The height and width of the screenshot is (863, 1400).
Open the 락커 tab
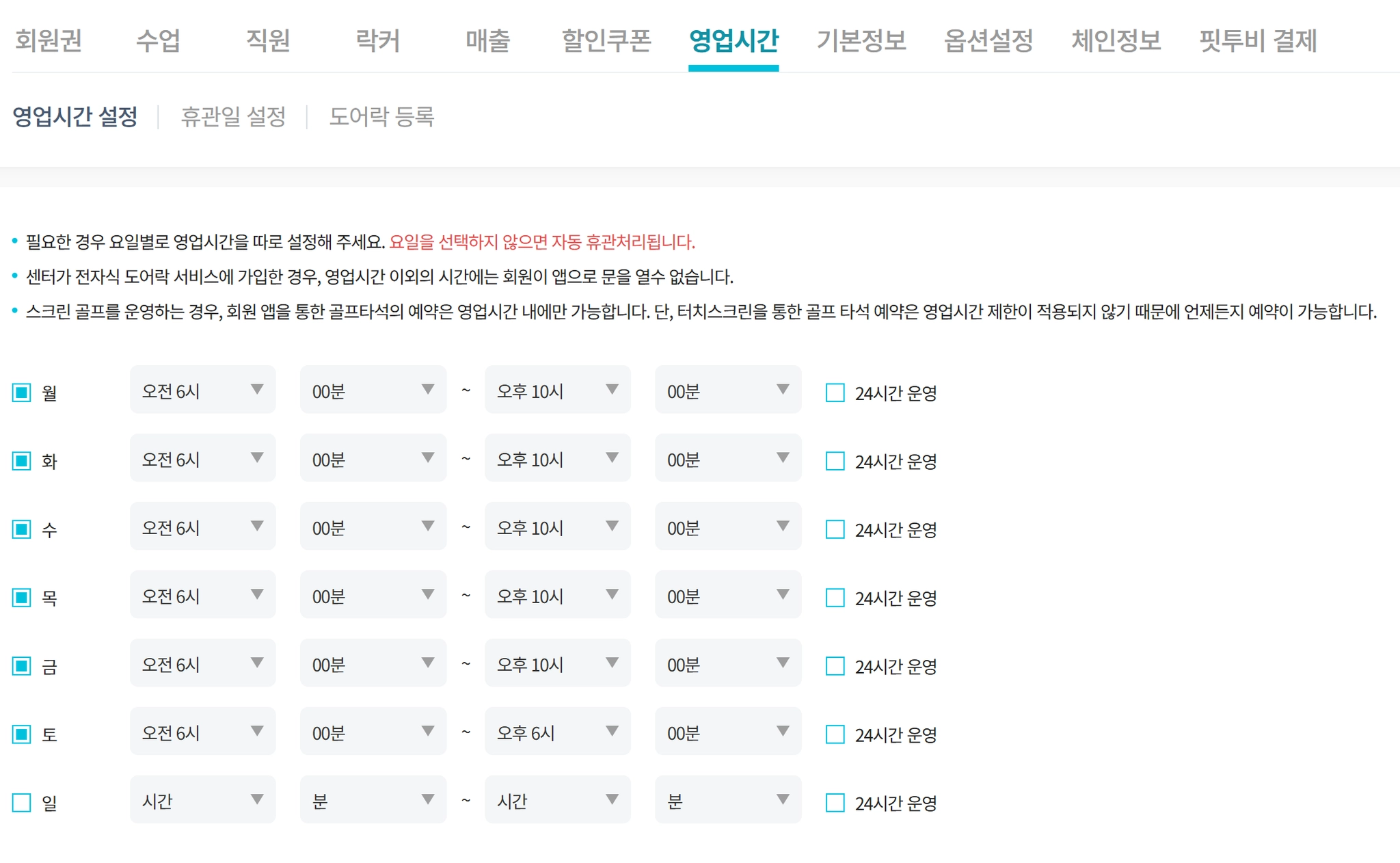pos(377,40)
